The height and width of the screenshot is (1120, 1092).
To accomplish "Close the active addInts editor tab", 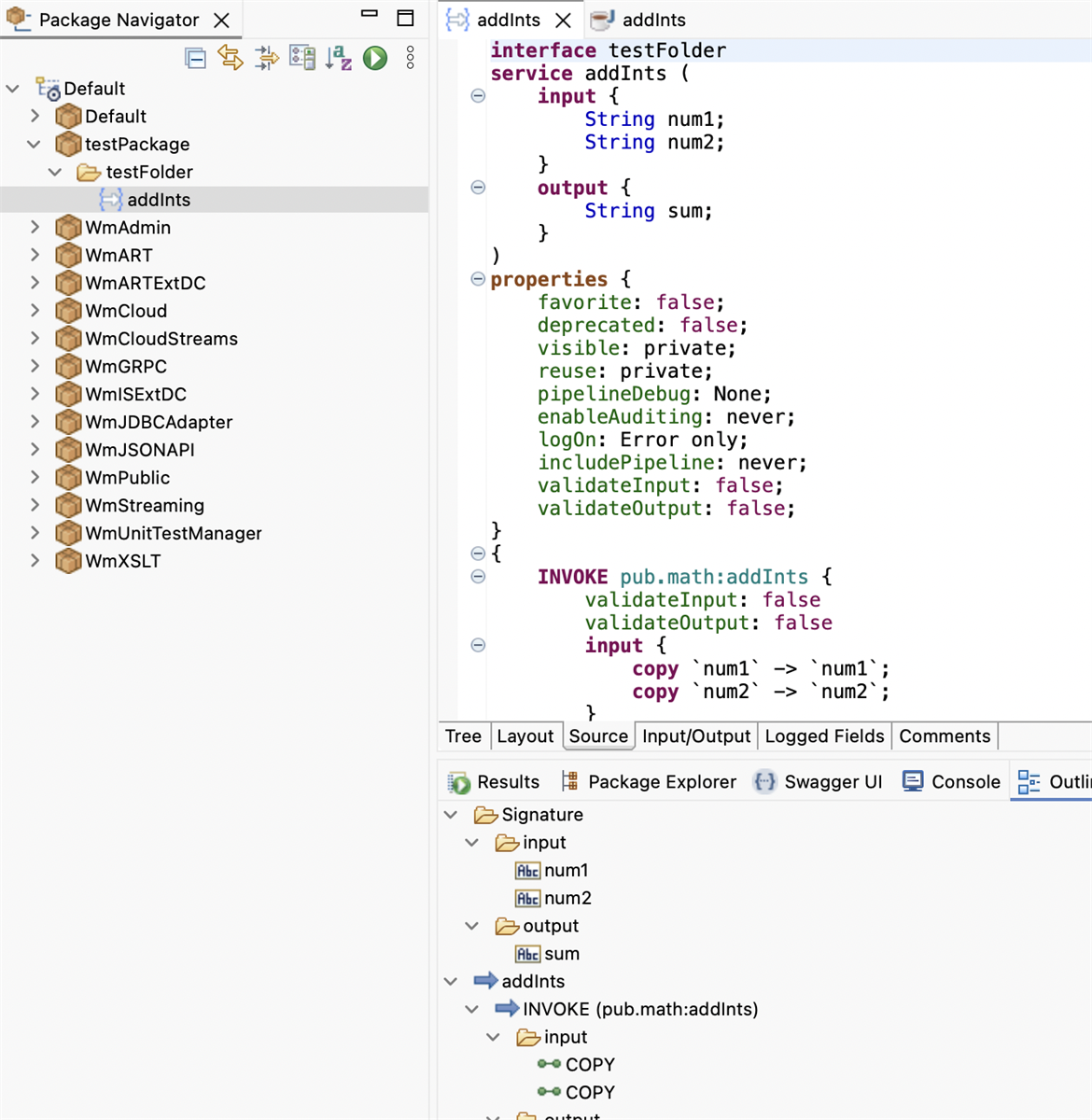I will coord(564,20).
